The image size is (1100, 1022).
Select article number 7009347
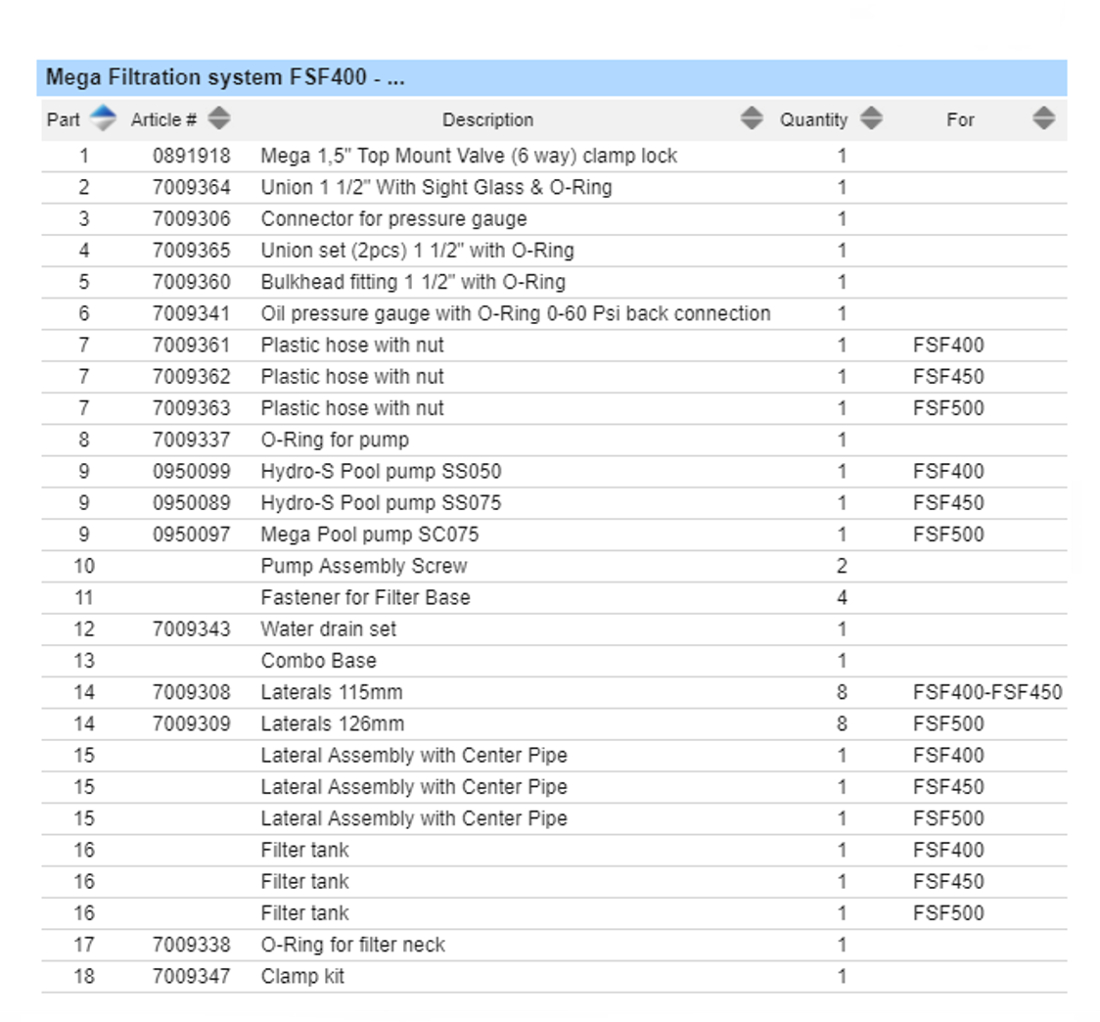click(x=192, y=976)
